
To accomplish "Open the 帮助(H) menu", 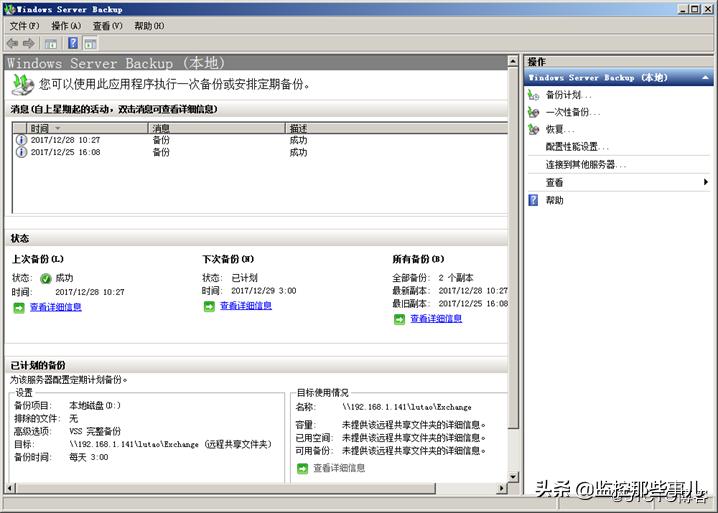I will [x=149, y=26].
